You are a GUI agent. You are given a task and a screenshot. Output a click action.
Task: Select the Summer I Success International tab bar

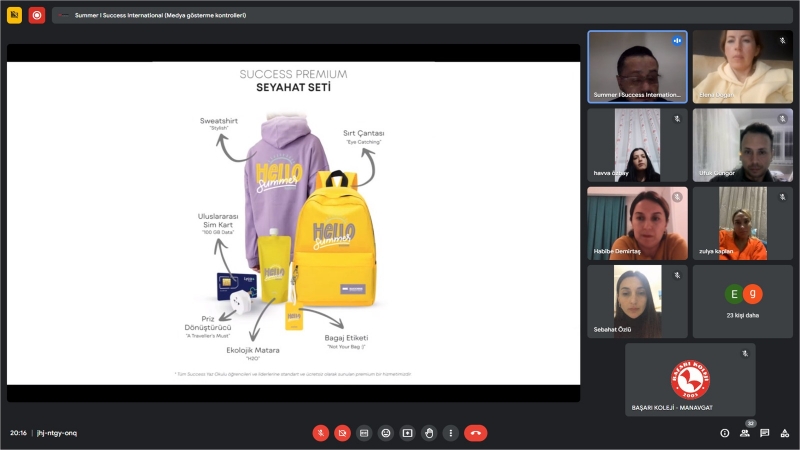(422, 15)
